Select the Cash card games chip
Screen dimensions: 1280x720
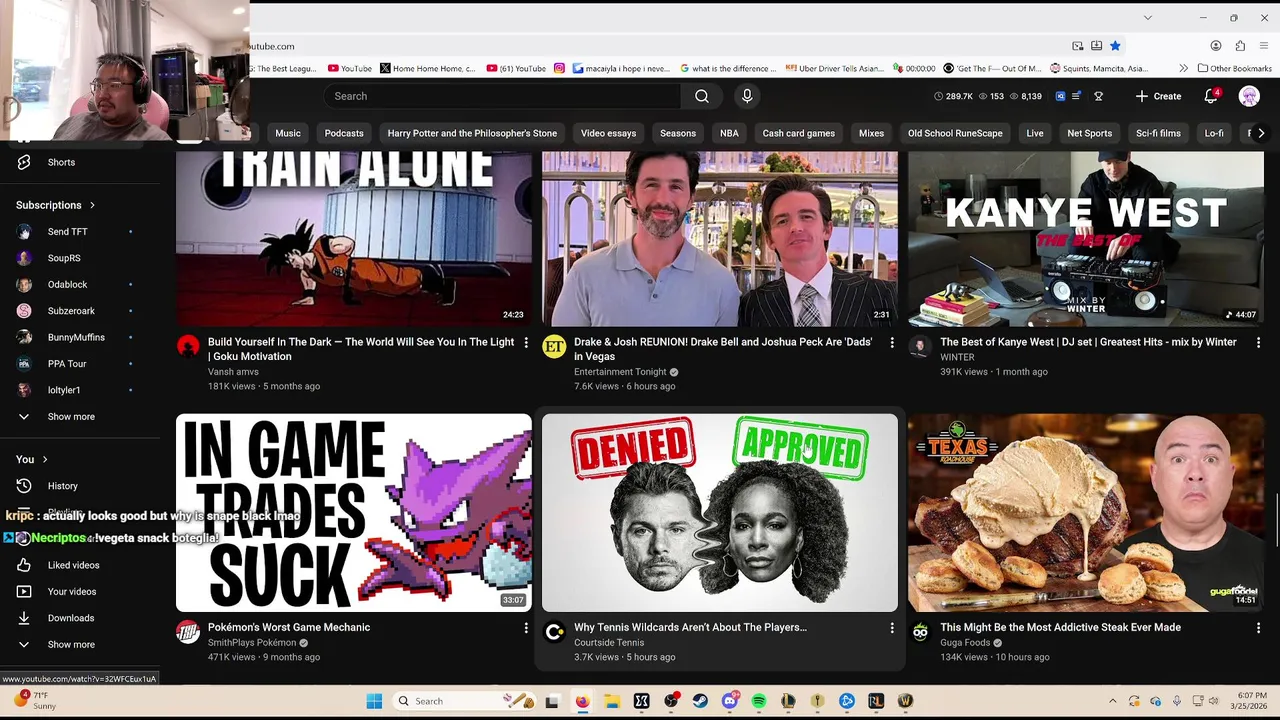pyautogui.click(x=798, y=133)
